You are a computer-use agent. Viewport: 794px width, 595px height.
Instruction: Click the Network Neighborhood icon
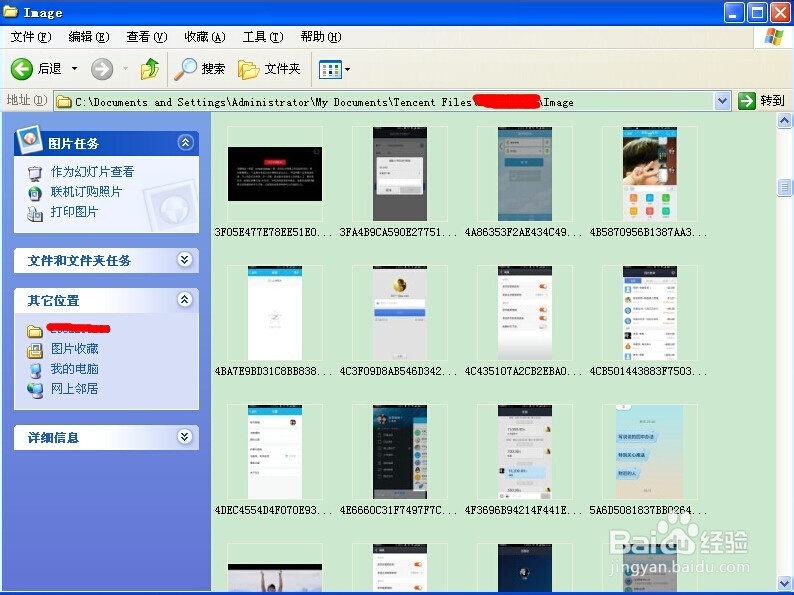pos(34,390)
